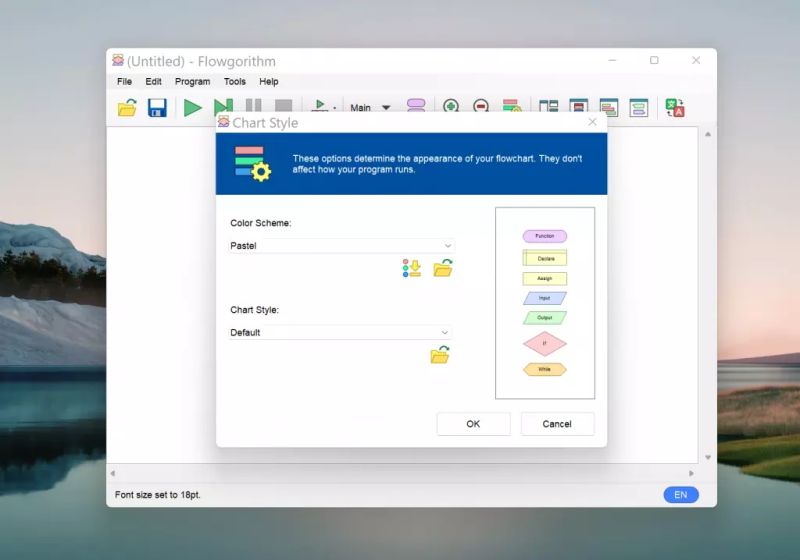This screenshot has height=560, width=800.
Task: Click the Flowgorithm title bar app icon
Action: coord(118,60)
